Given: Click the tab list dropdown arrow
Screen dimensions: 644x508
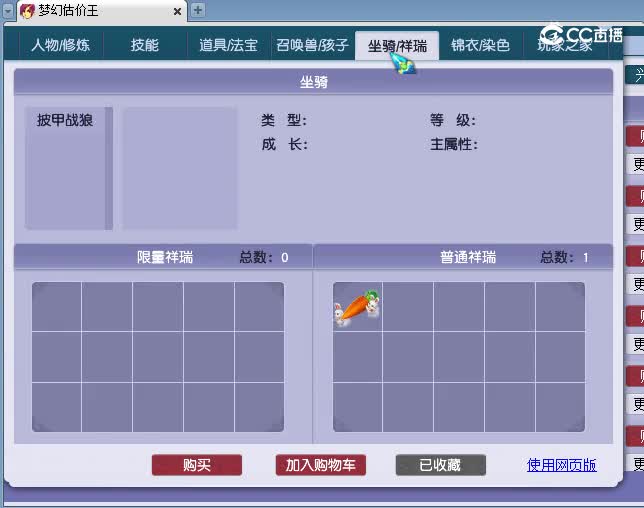Looking at the screenshot, I should tap(8, 11).
